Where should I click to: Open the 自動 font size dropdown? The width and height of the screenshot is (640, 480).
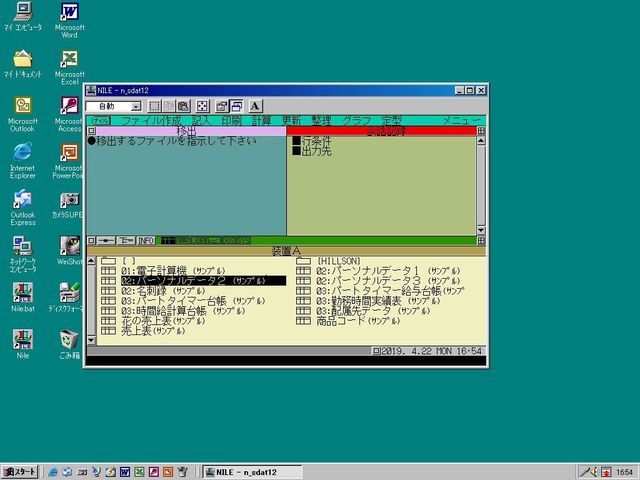click(135, 106)
